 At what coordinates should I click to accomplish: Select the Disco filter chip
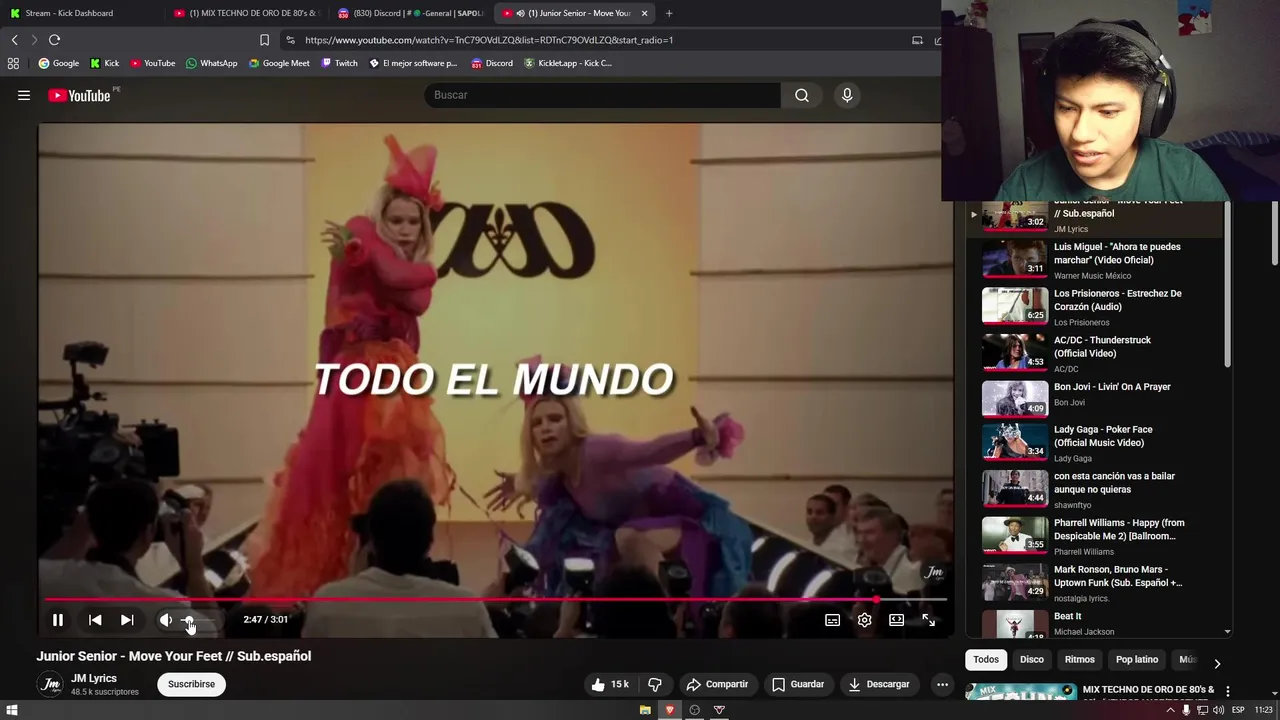pos(1032,659)
